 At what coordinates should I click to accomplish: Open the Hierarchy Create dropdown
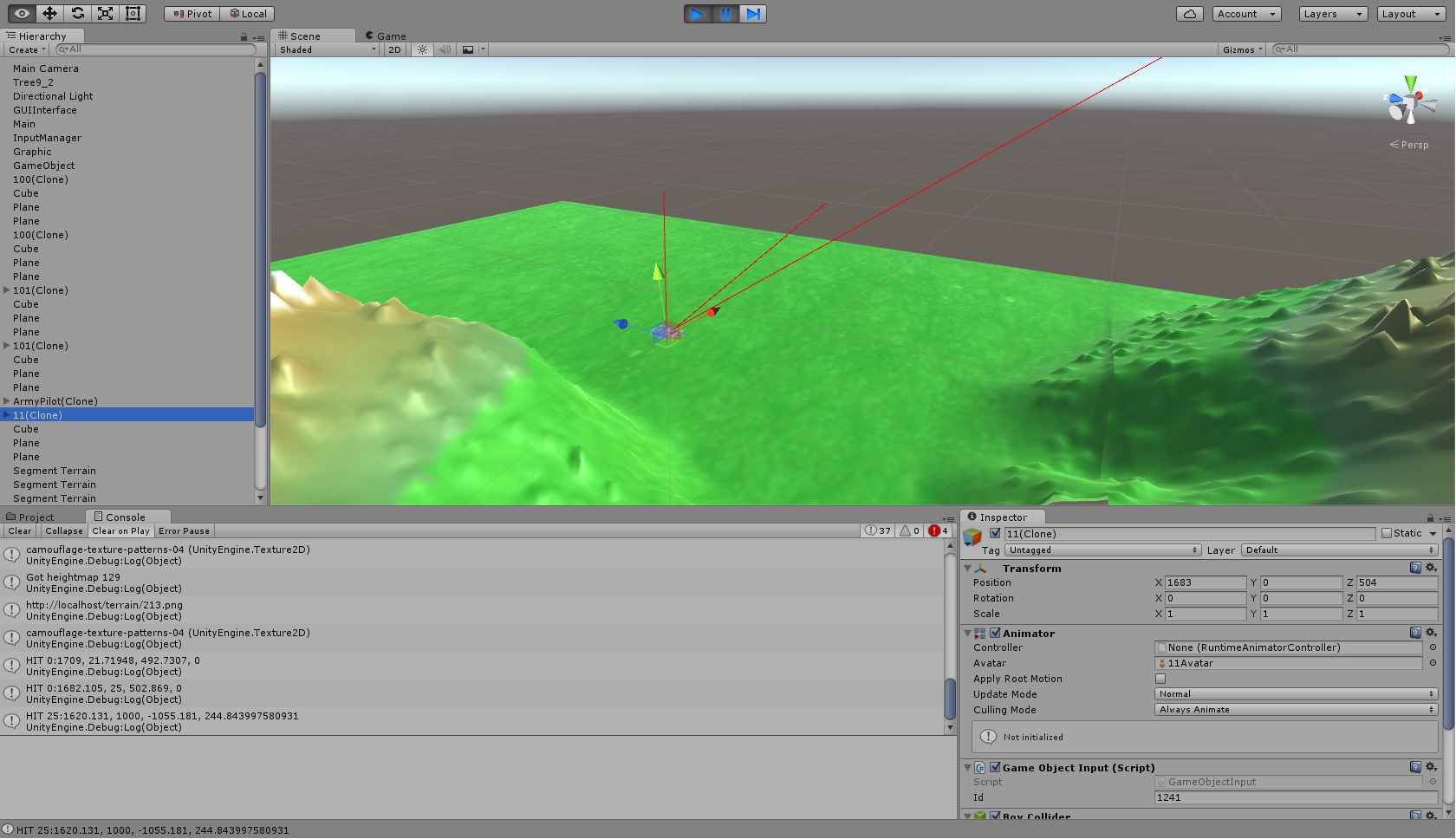28,49
